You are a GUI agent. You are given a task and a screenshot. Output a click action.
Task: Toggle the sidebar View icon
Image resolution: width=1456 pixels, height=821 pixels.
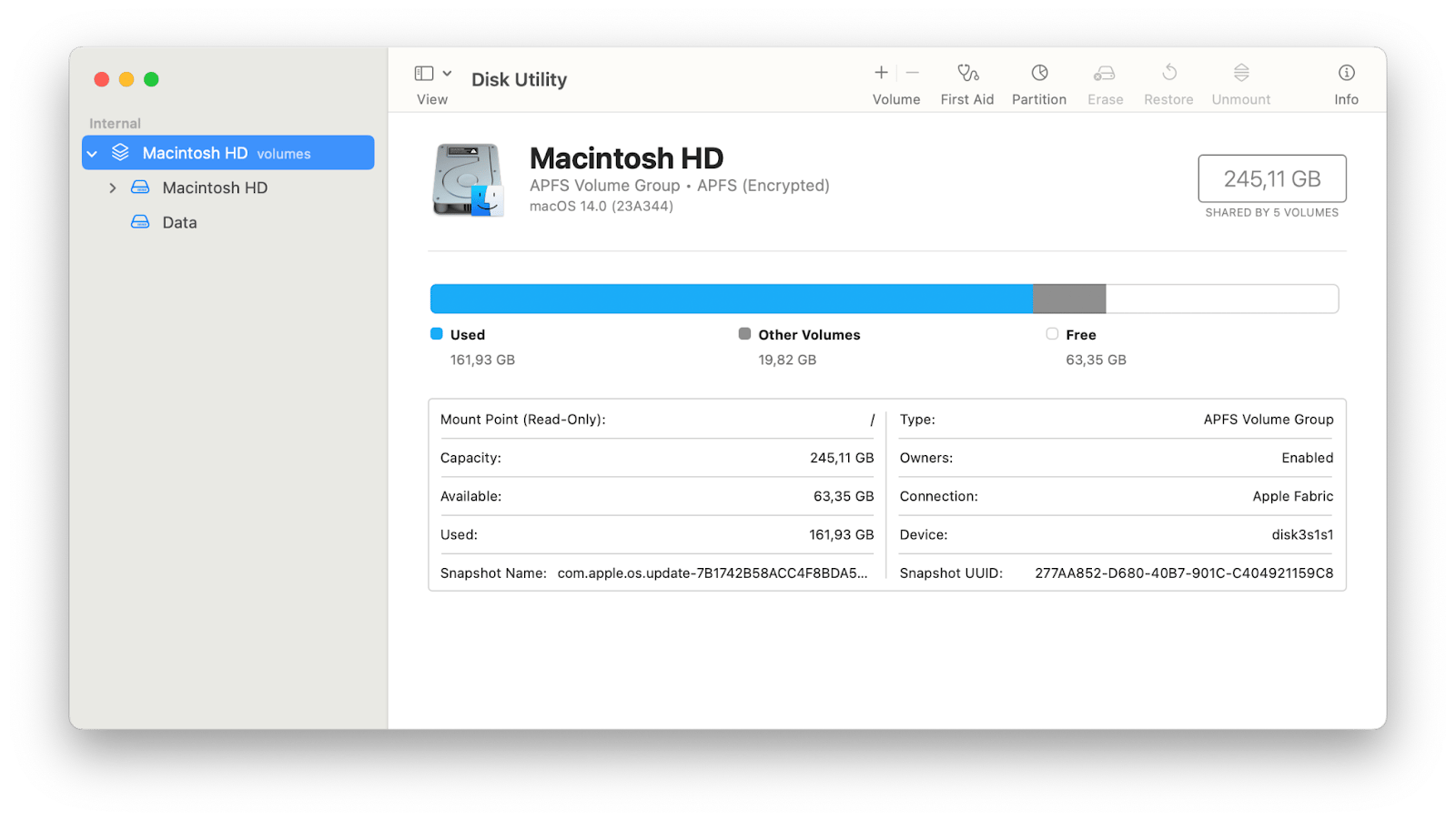tap(424, 73)
